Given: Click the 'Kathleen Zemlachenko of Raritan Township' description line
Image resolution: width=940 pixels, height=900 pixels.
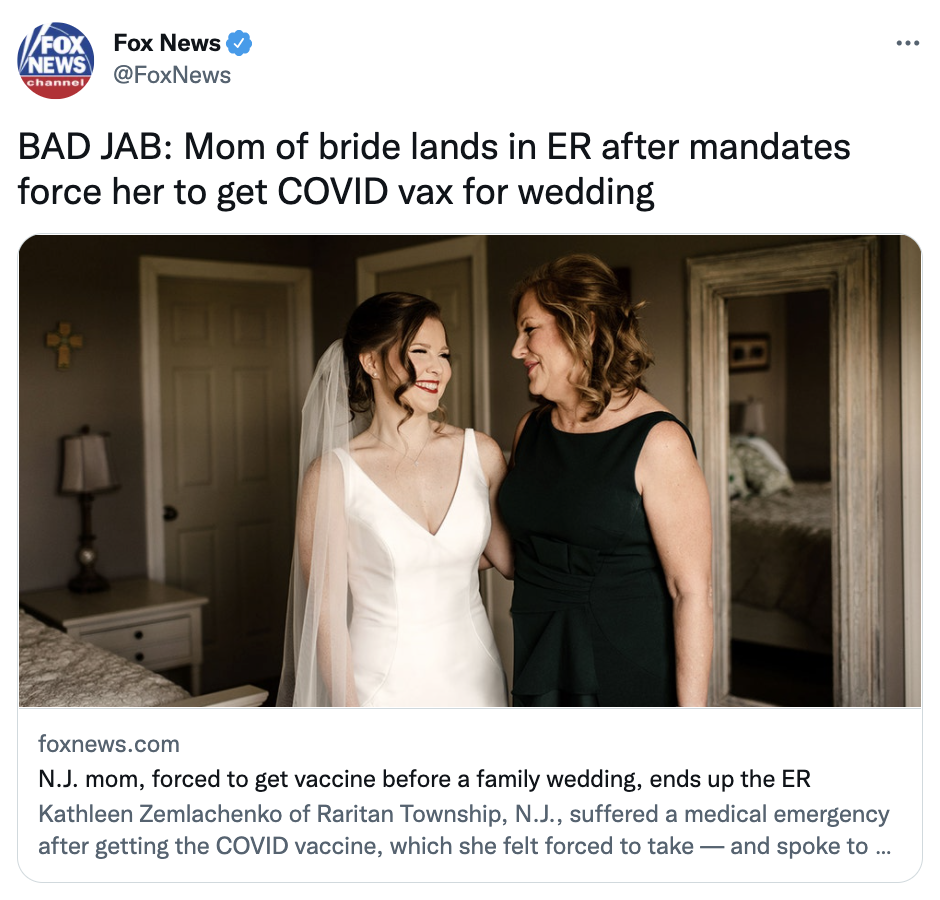Looking at the screenshot, I should [x=463, y=814].
